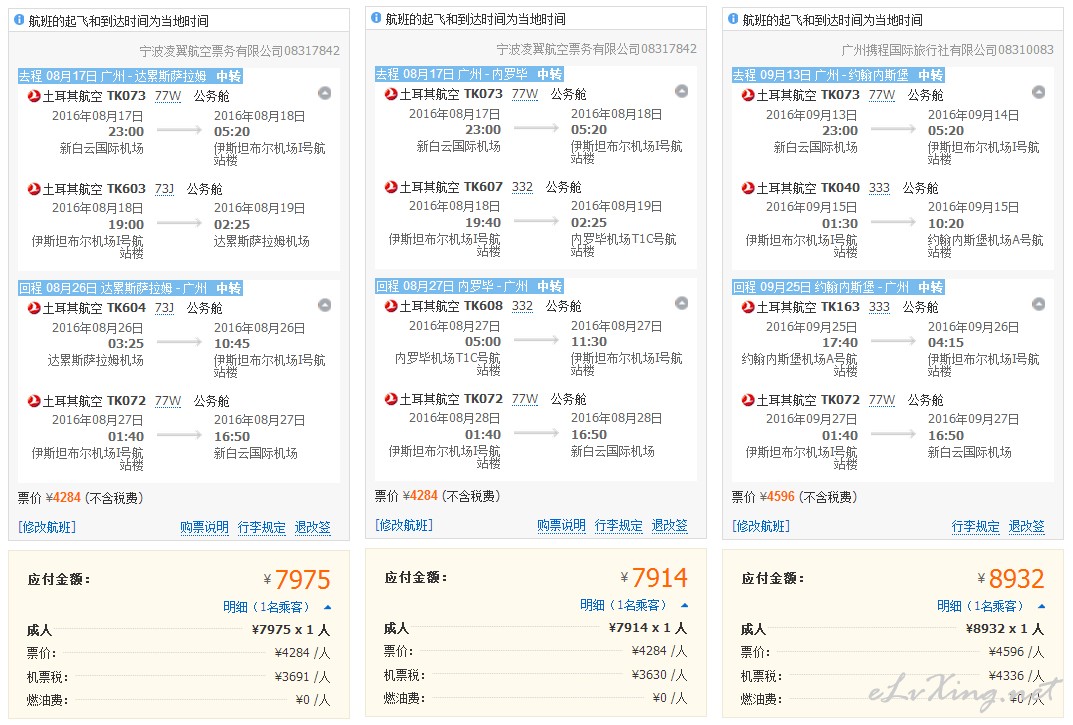This screenshot has height=725, width=1073.
Task: Click the airline logo for TK072 returning from 达累斯萨拉姆
Action: click(x=34, y=400)
